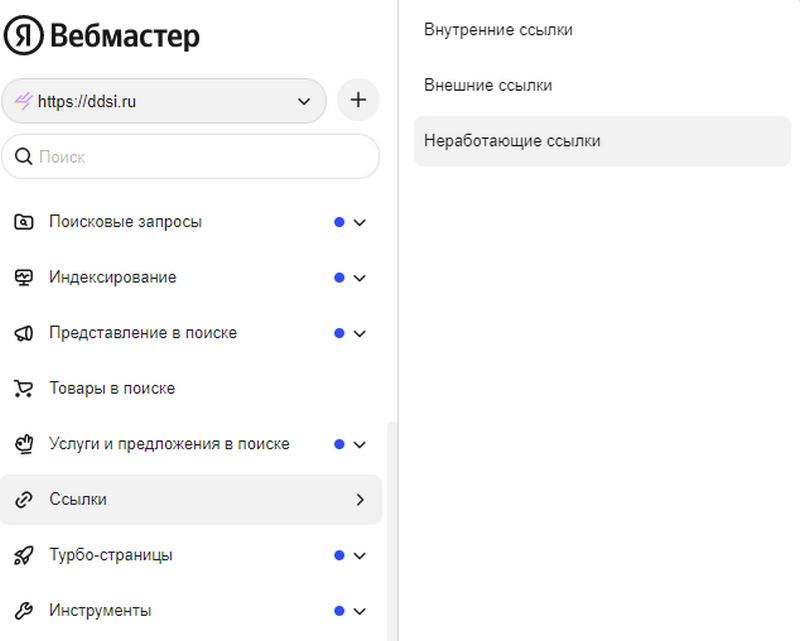Focus the Поиск search field
The image size is (800, 641).
[190, 157]
